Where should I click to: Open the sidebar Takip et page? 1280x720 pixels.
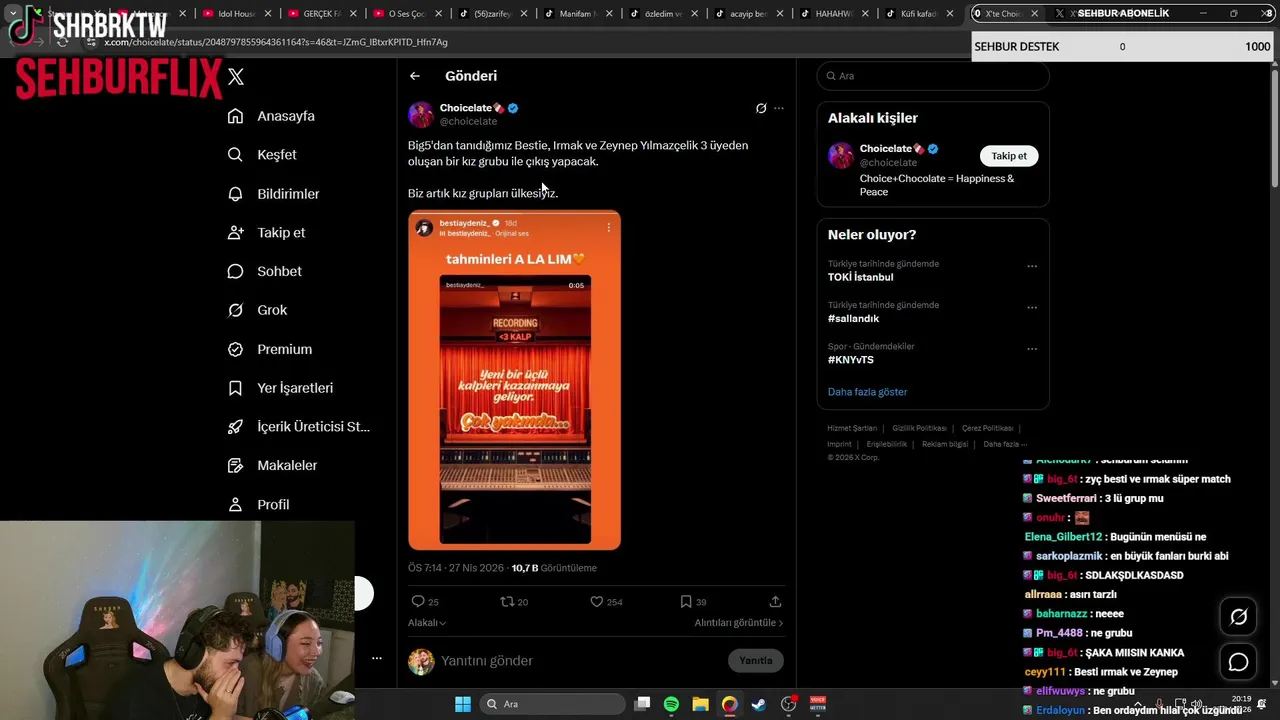[266, 232]
